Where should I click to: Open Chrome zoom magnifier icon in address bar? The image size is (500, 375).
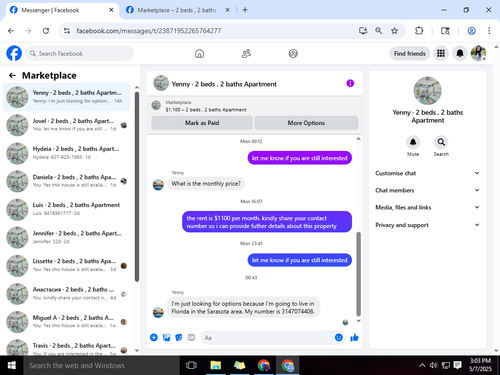click(379, 31)
